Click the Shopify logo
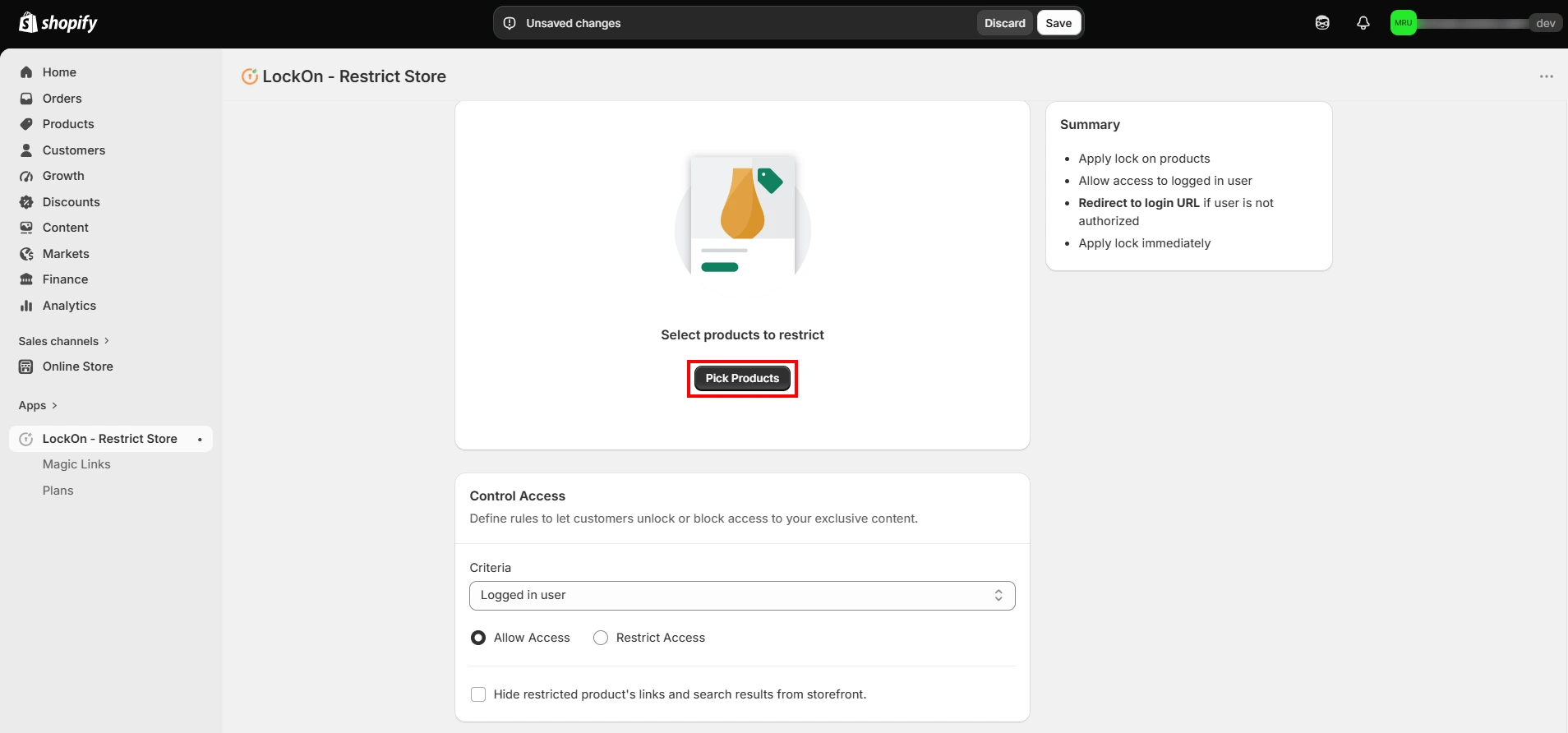Image resolution: width=1568 pixels, height=733 pixels. tap(58, 23)
